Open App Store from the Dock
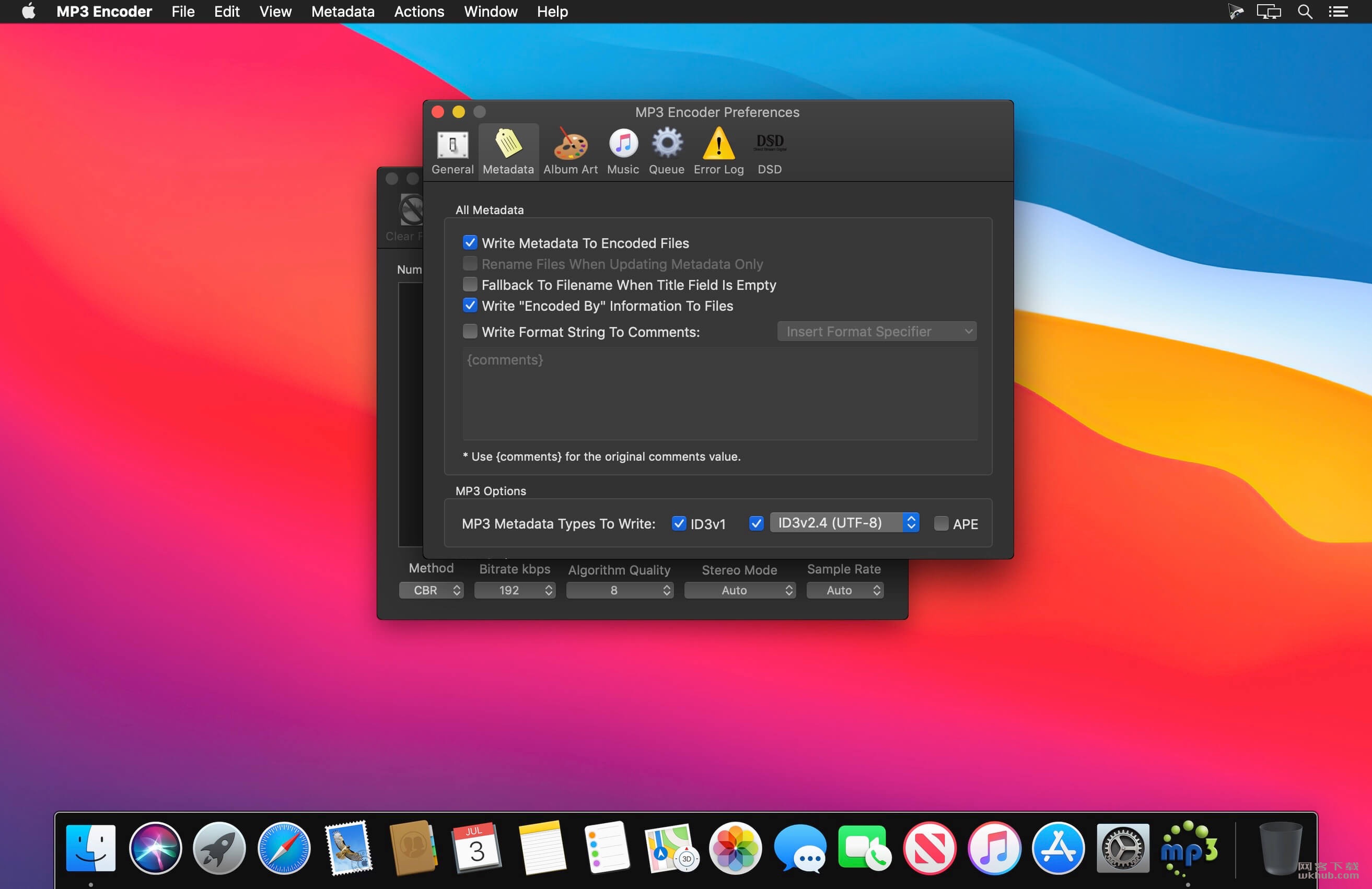The height and width of the screenshot is (889, 1372). (1058, 848)
